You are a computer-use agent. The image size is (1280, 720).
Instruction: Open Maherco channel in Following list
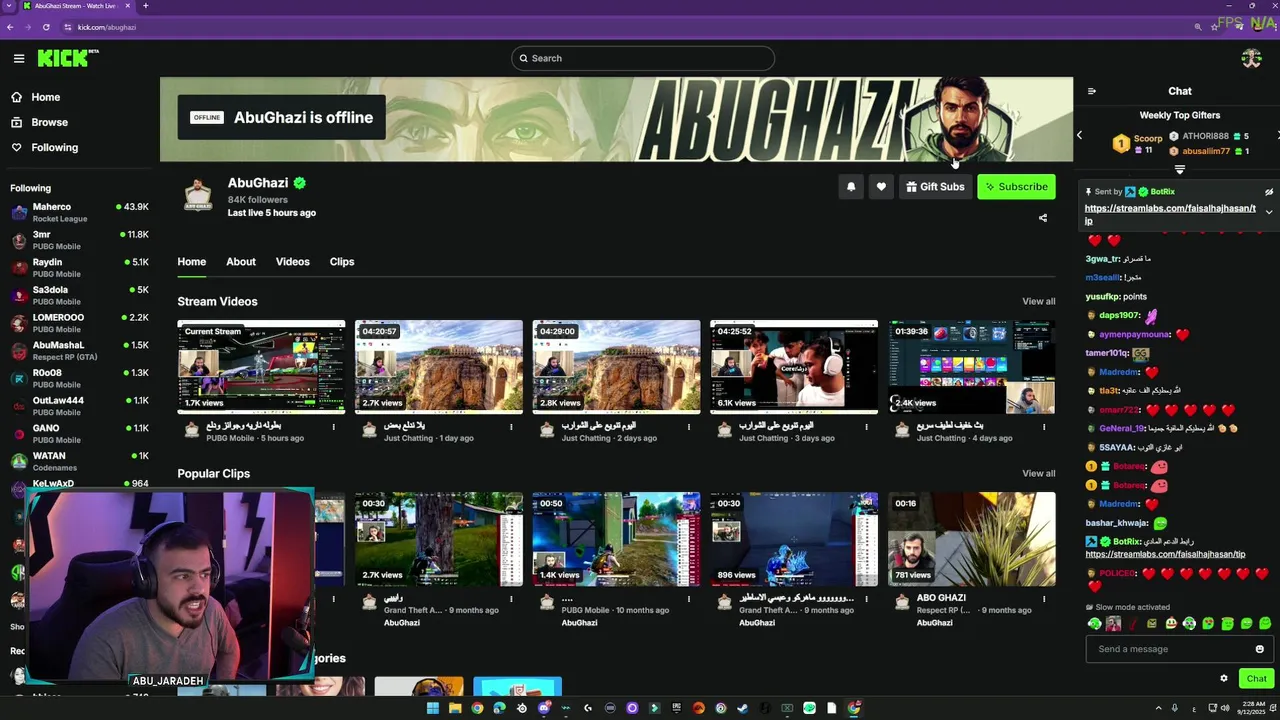point(80,212)
